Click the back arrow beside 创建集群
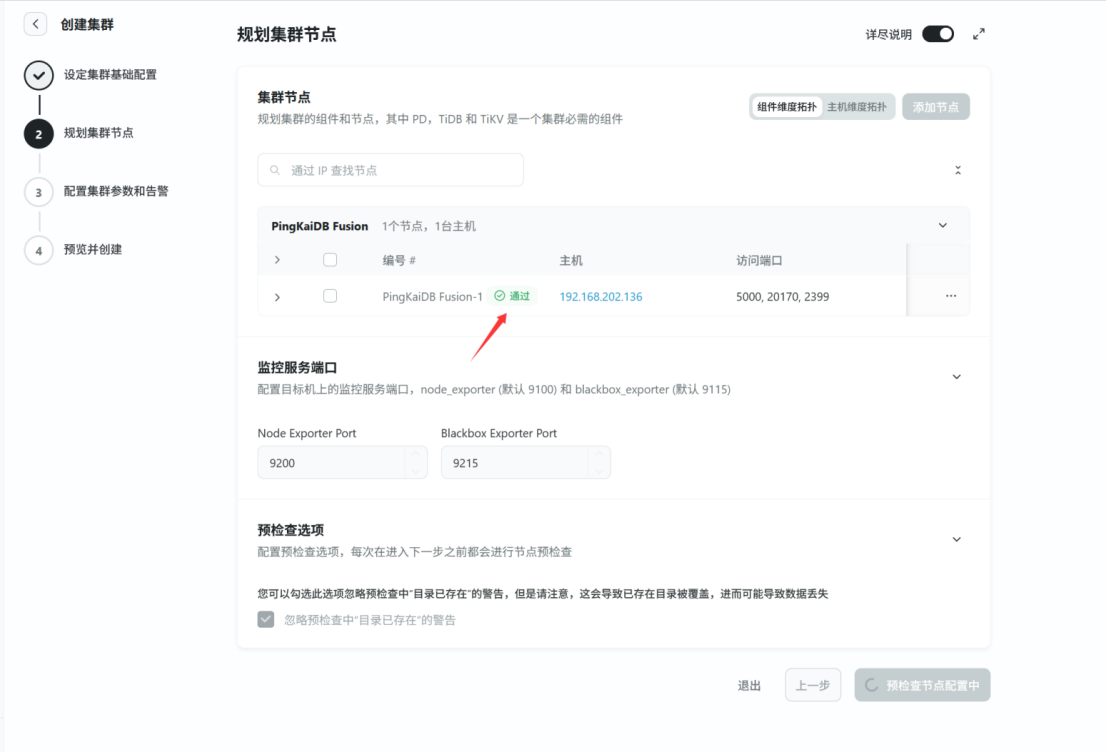This screenshot has width=1107, height=752. [35, 23]
